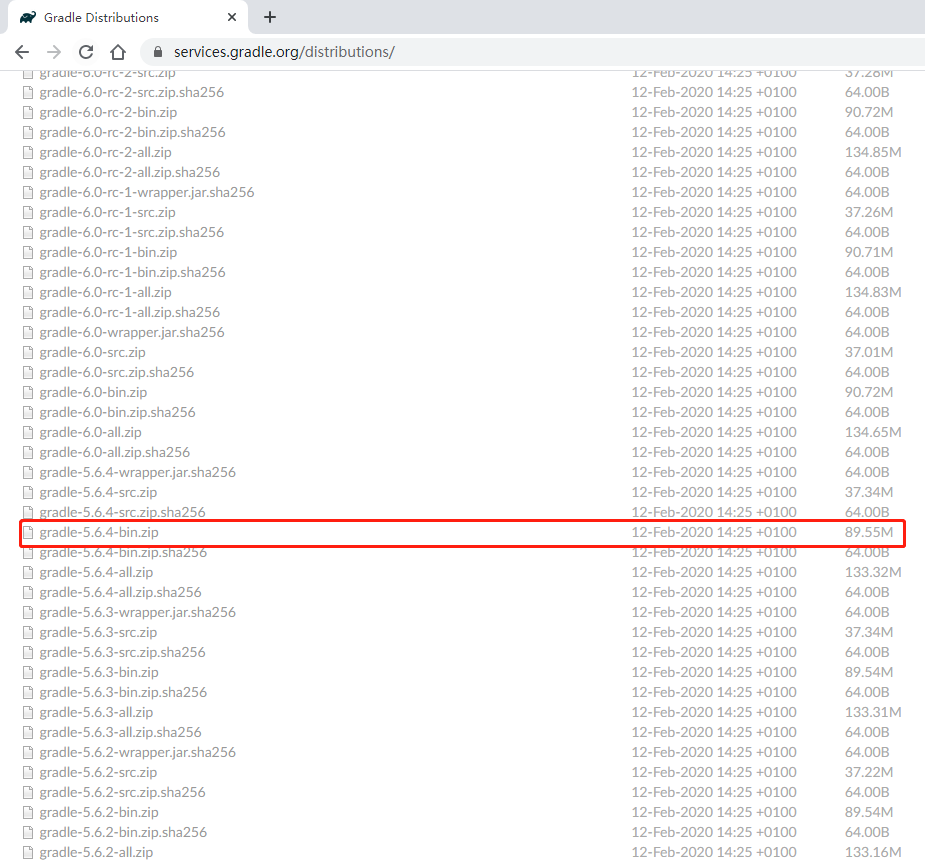Open gradle-6.0-rc-1-wrapper.jar.sha256 link
Image resolution: width=925 pixels, height=863 pixels.
click(x=146, y=192)
